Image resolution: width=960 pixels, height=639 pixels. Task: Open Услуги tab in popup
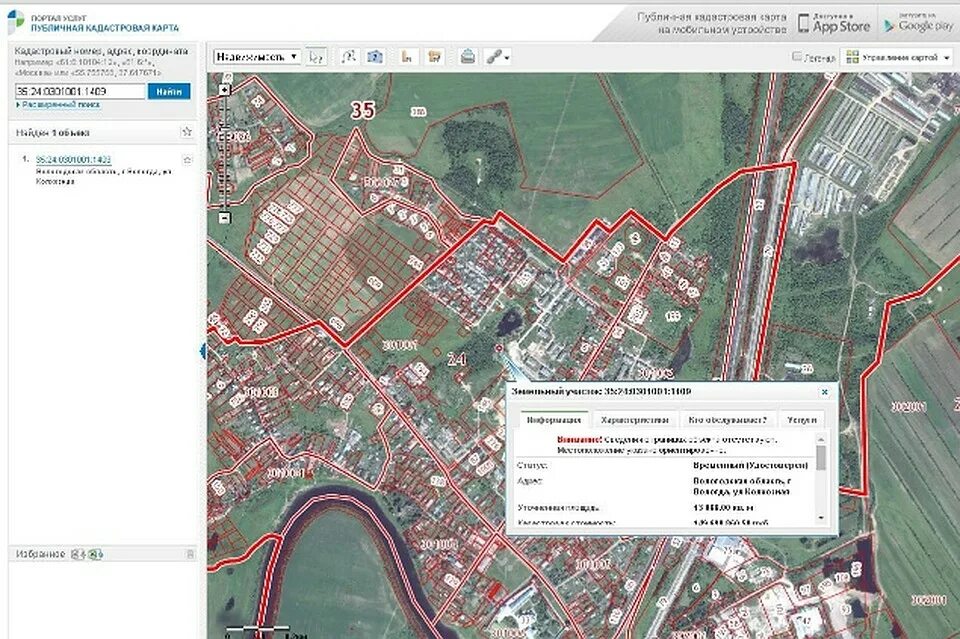coord(801,420)
